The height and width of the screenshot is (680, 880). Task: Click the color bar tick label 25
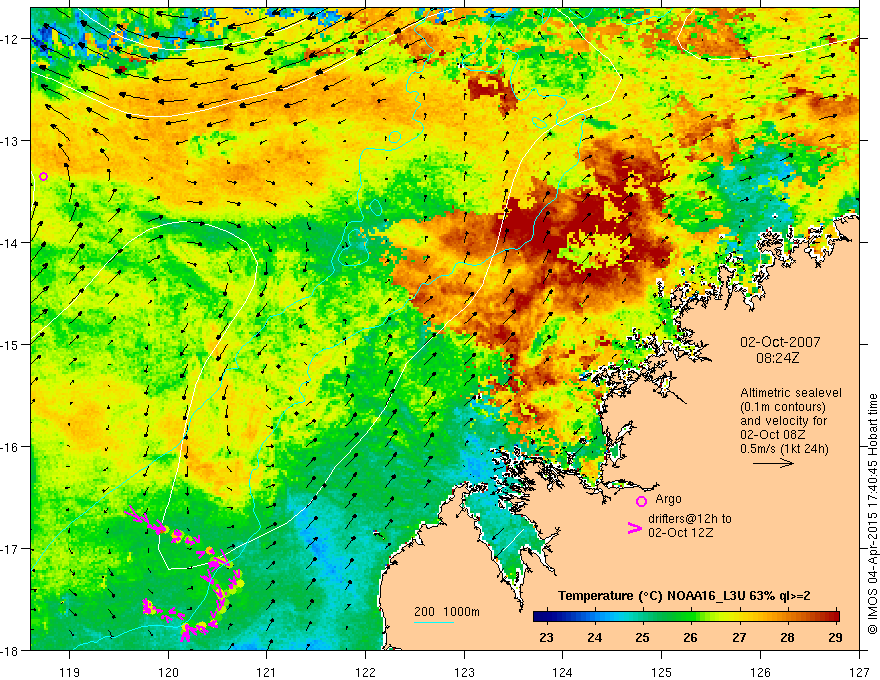click(643, 637)
